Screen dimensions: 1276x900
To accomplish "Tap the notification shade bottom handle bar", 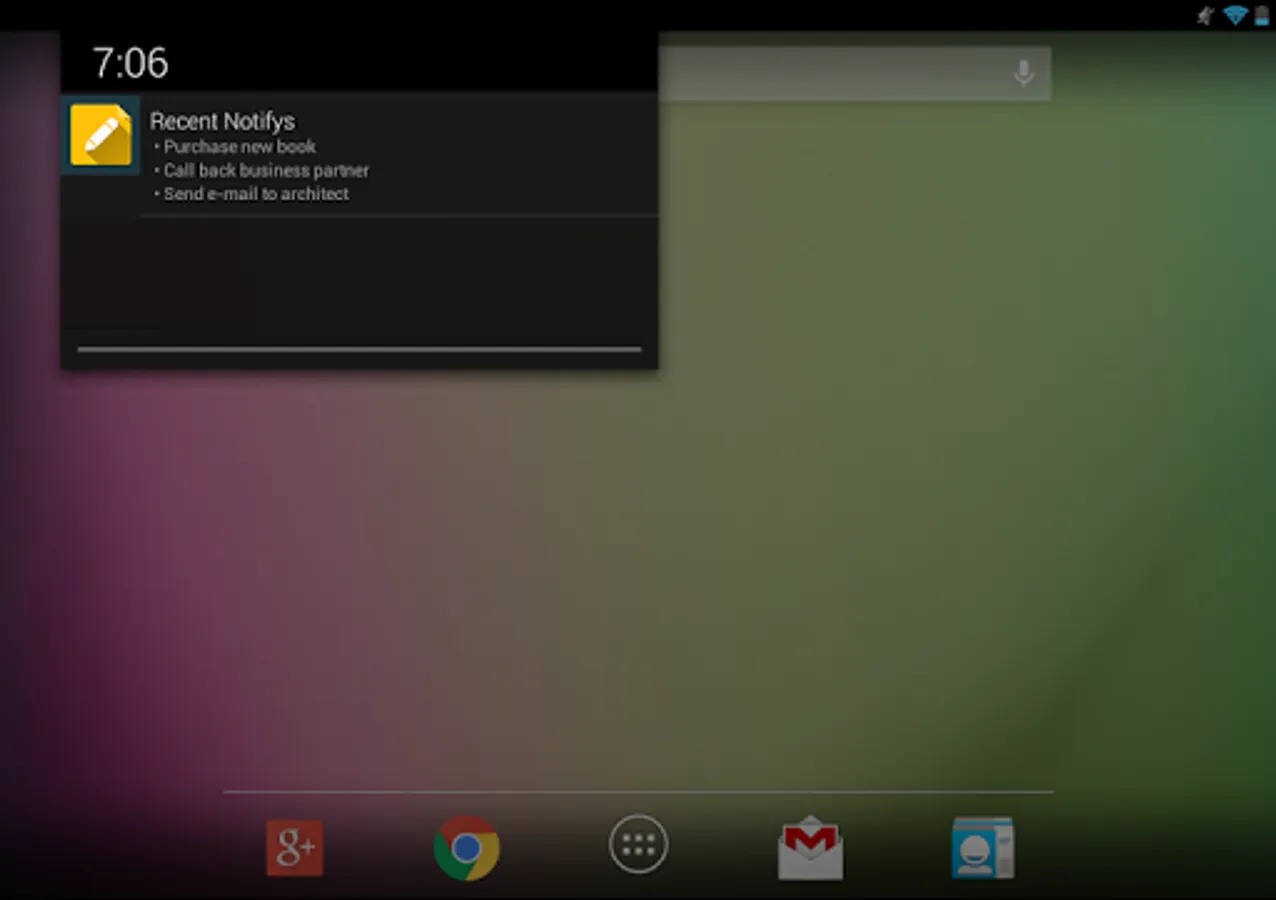I will click(359, 349).
